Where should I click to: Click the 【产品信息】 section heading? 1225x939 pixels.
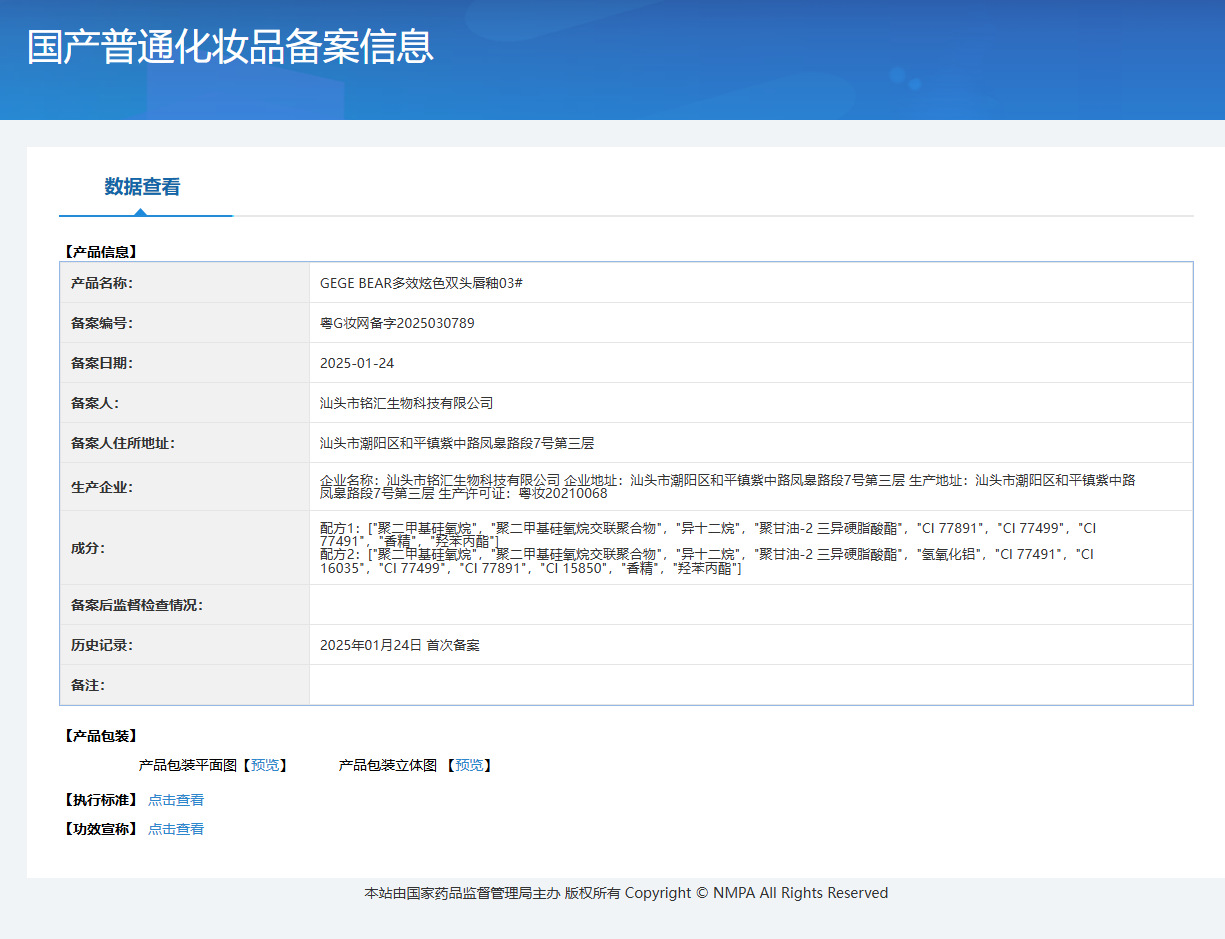coord(100,252)
